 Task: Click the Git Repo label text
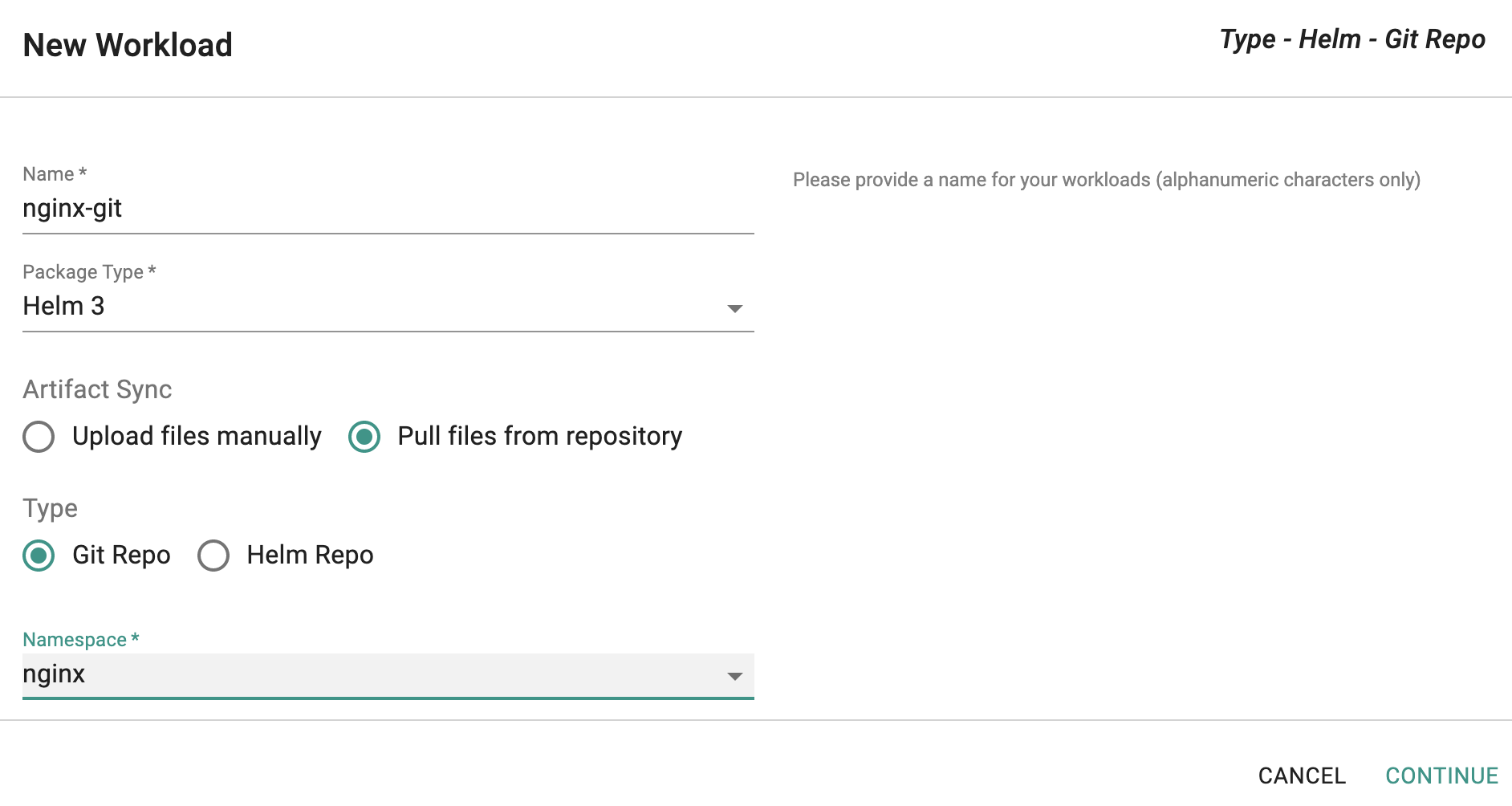[x=121, y=555]
